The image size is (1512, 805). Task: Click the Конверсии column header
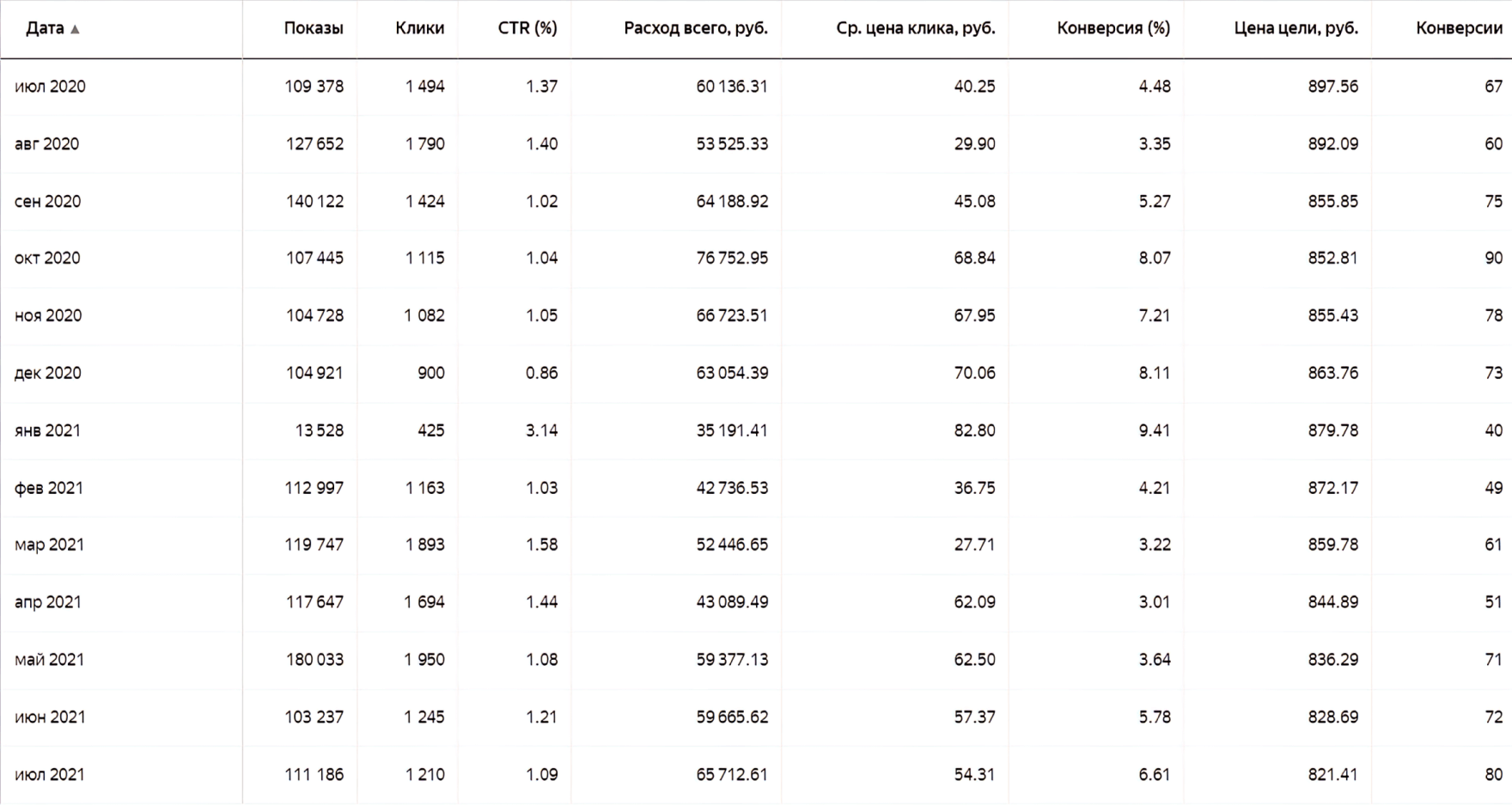coord(1459,28)
